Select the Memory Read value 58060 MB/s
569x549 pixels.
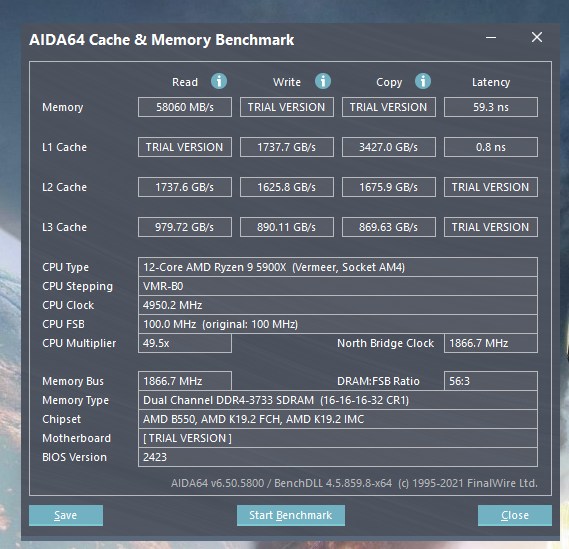[185, 107]
